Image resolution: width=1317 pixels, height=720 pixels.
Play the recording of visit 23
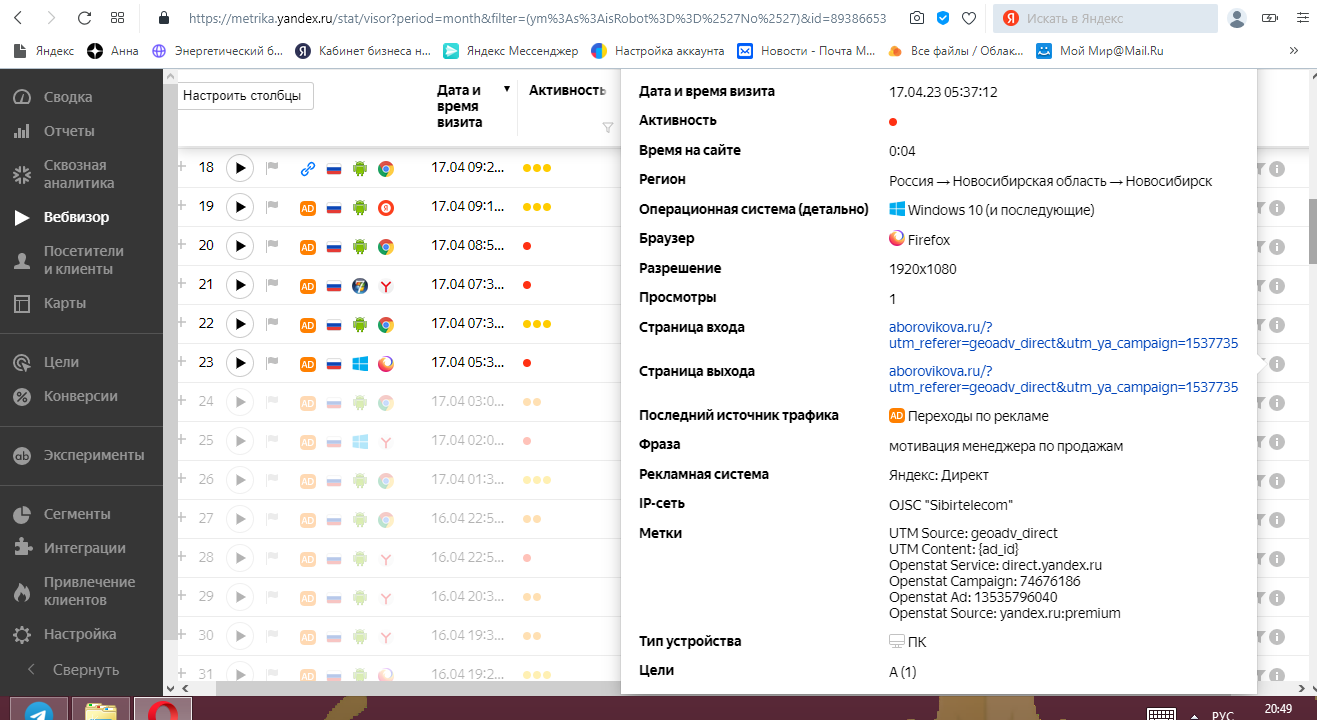pyautogui.click(x=240, y=363)
